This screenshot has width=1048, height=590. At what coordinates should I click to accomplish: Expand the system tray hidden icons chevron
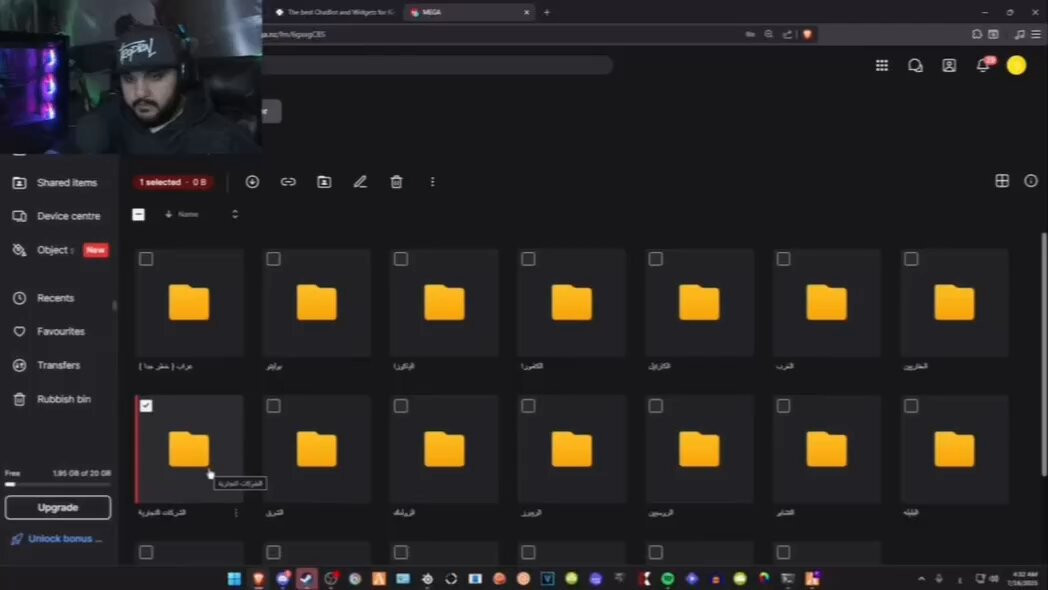[922, 579]
